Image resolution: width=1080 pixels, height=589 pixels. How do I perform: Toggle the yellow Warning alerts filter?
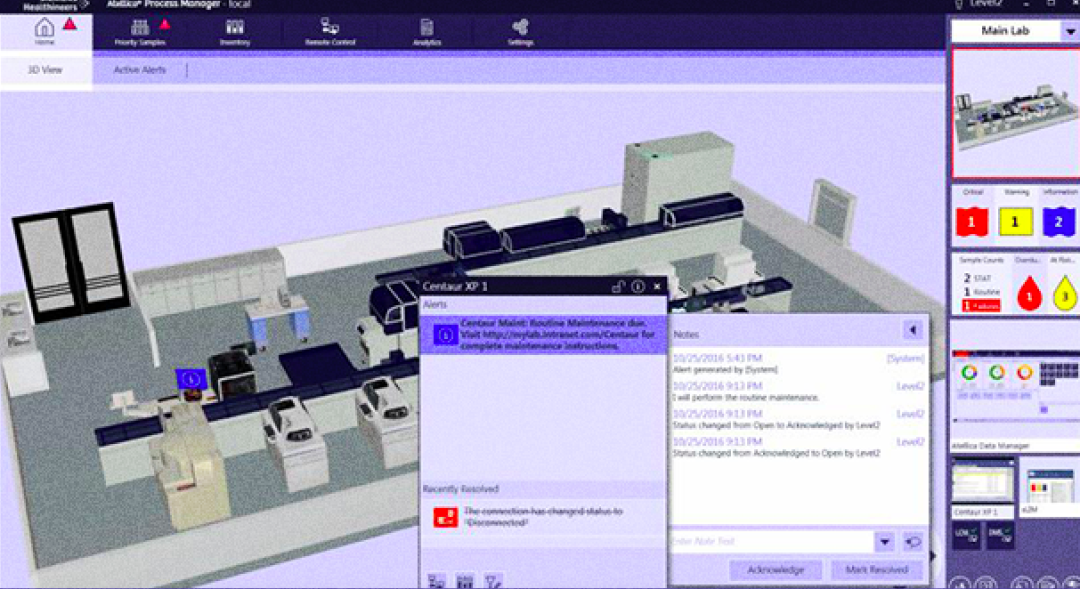coord(1014,221)
